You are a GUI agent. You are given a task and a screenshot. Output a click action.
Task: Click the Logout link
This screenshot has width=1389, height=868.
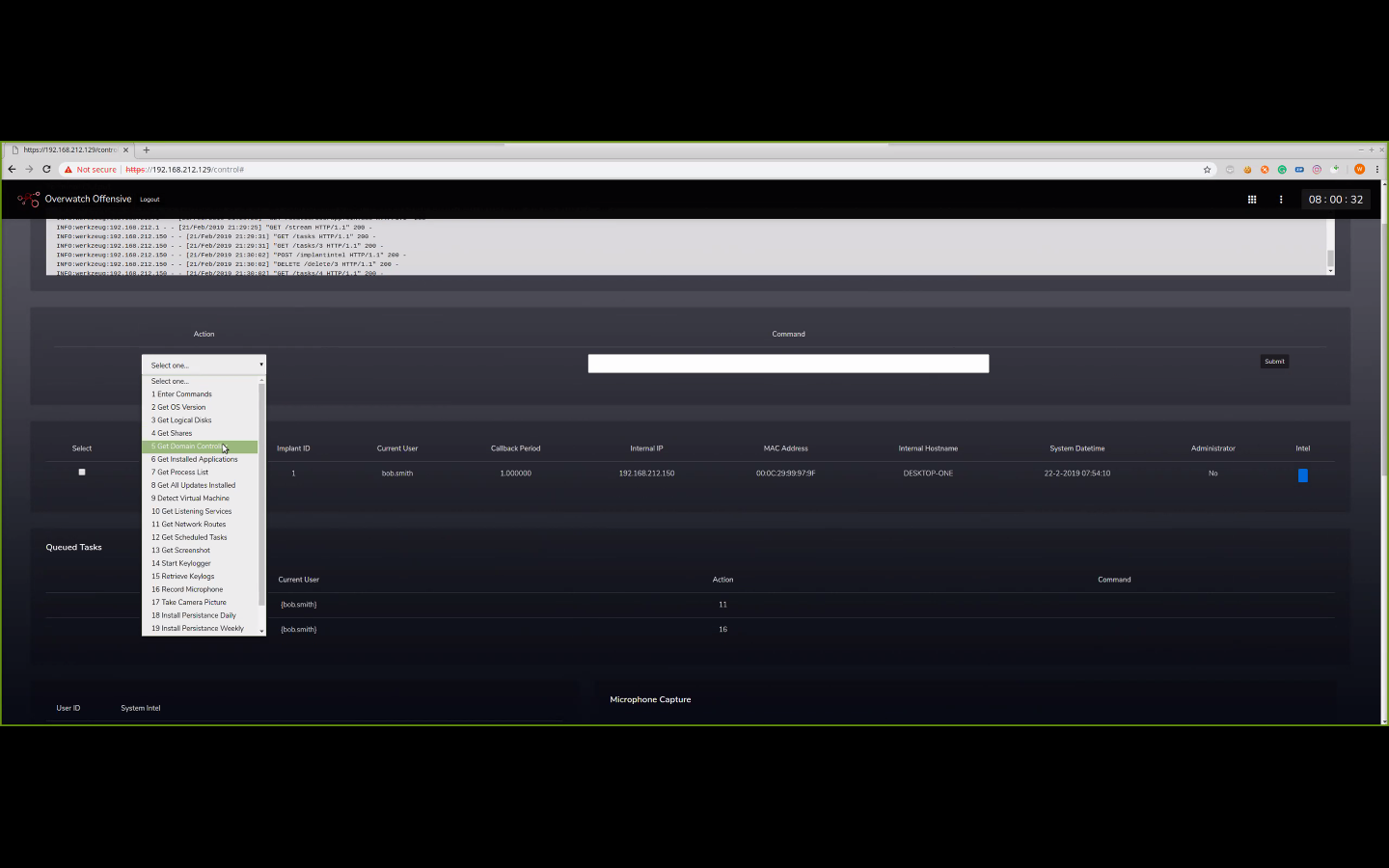coord(150,200)
